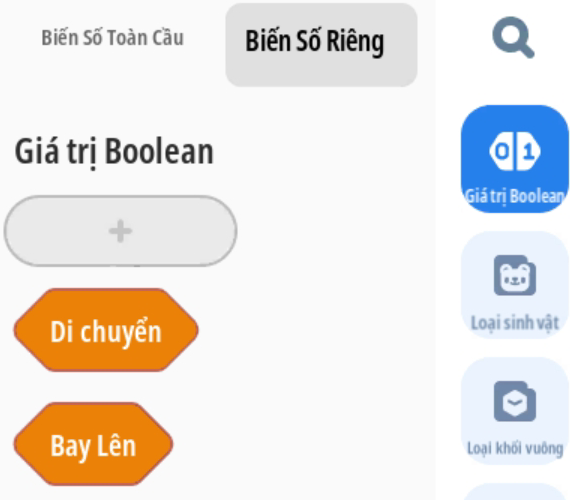The image size is (575, 500).
Task: Switch to Biến Số Toàn Cầu tab
Action: pos(113,37)
